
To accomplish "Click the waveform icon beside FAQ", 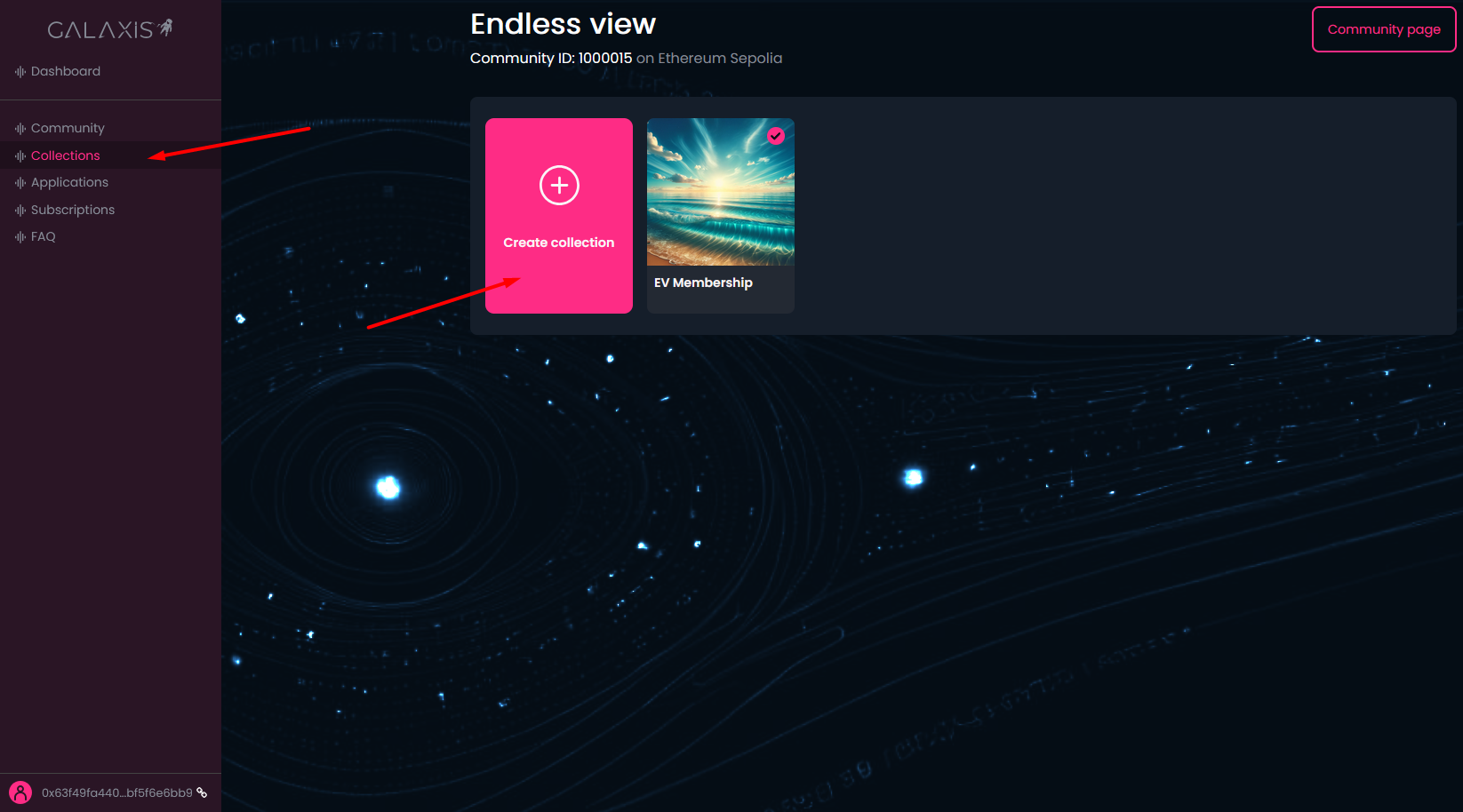I will tap(20, 236).
